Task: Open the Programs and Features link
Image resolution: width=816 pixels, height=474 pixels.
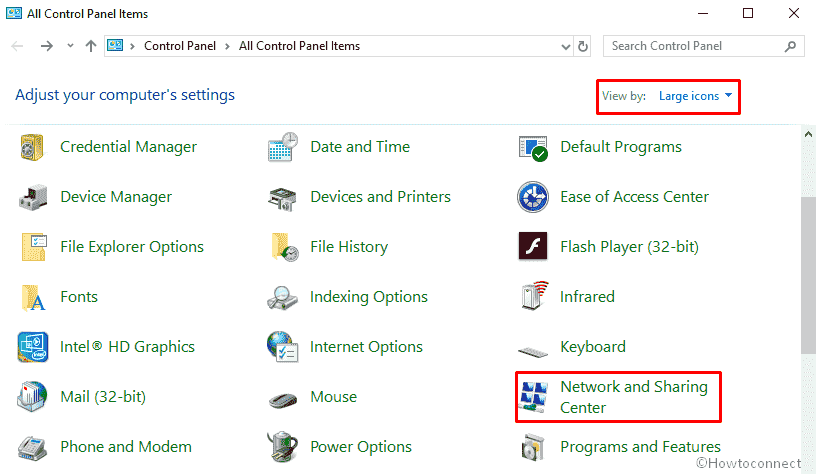Action: coord(640,447)
